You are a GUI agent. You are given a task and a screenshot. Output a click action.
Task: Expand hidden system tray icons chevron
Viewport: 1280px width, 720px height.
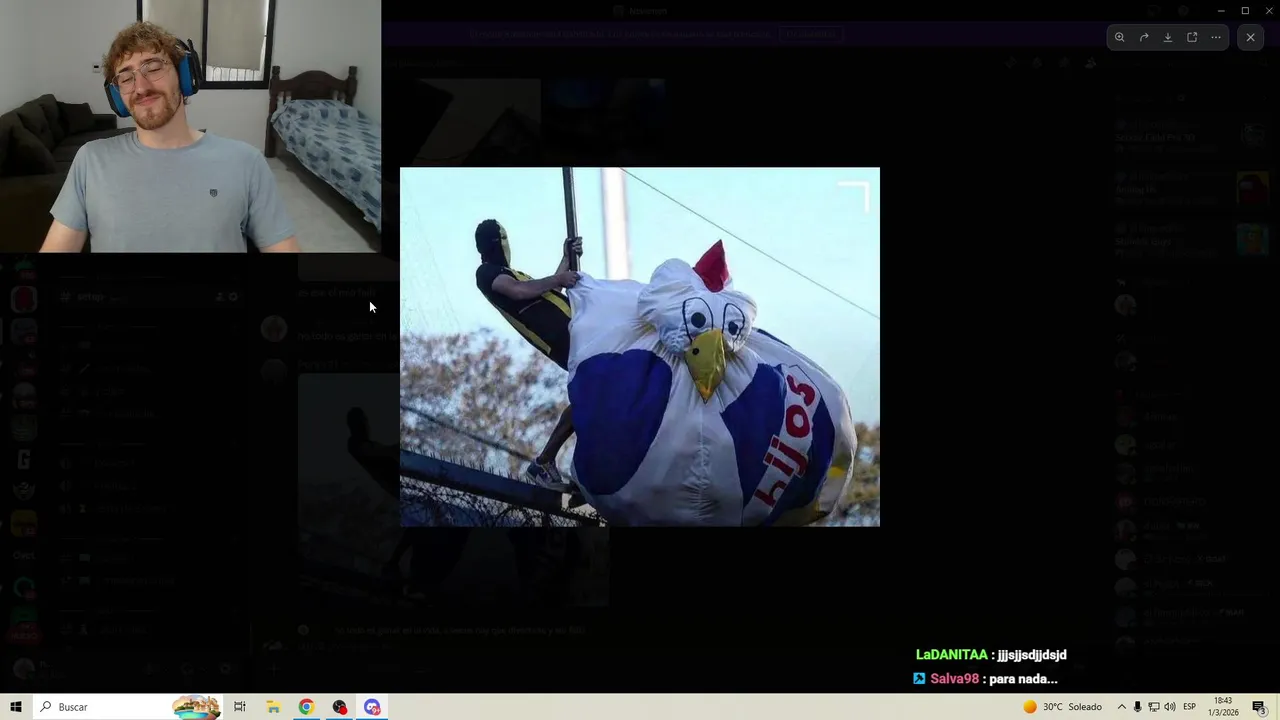(1121, 707)
